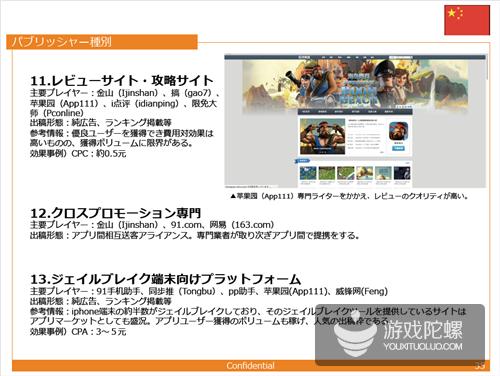Select heading 11.レビューサイト・攻略サイト
The image size is (500, 376).
point(122,81)
